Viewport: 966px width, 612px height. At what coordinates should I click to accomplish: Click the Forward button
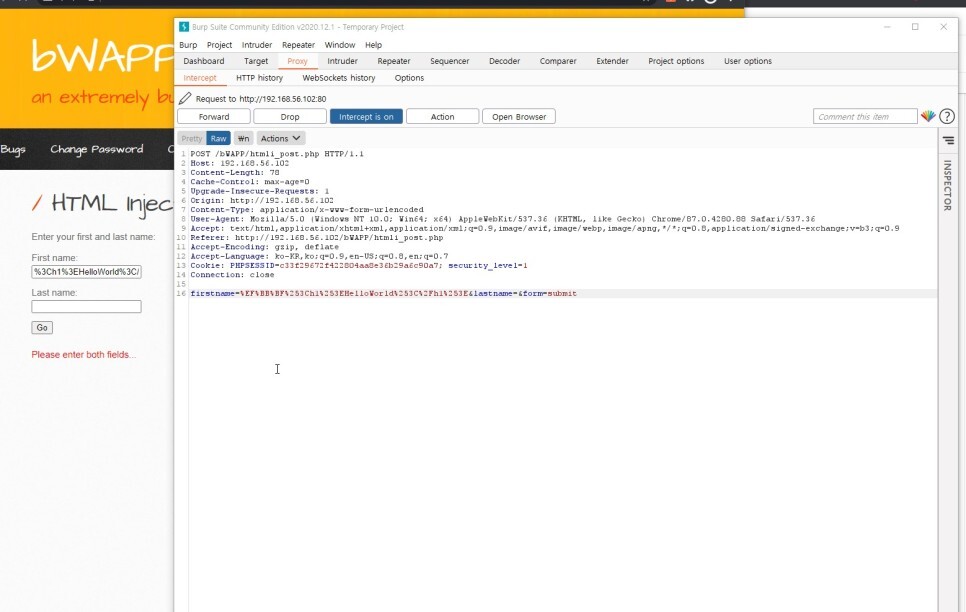tap(214, 116)
